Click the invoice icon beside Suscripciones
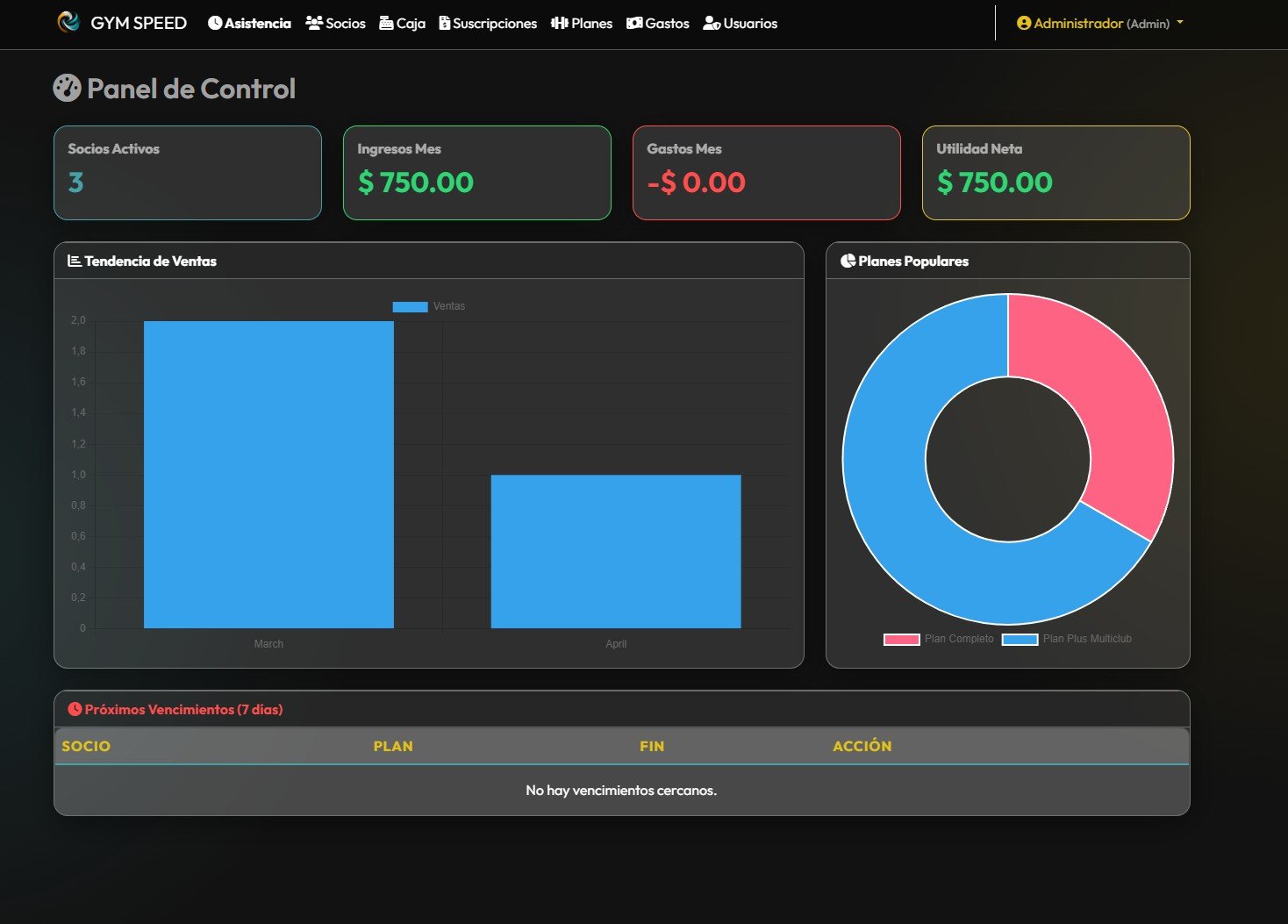Viewport: 1288px width, 924px height. click(445, 23)
